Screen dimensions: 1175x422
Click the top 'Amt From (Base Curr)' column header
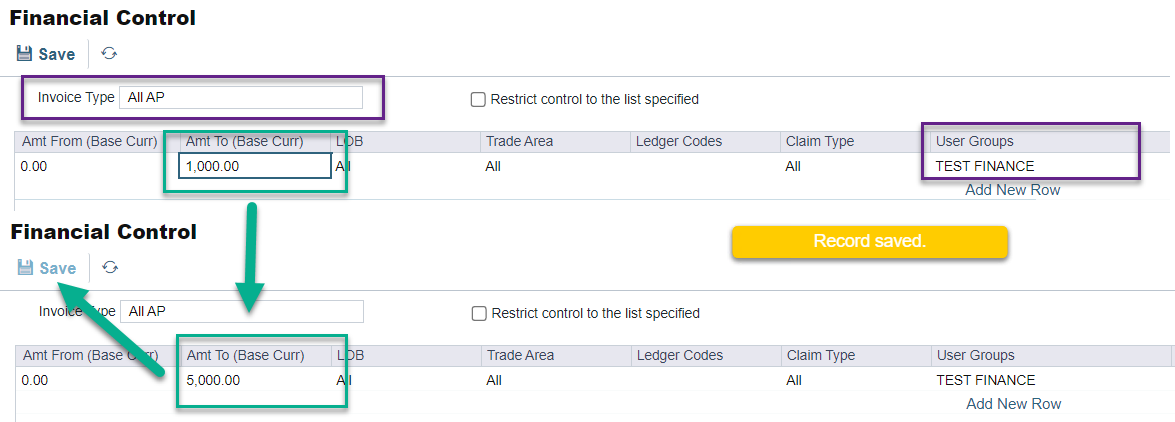(90, 142)
